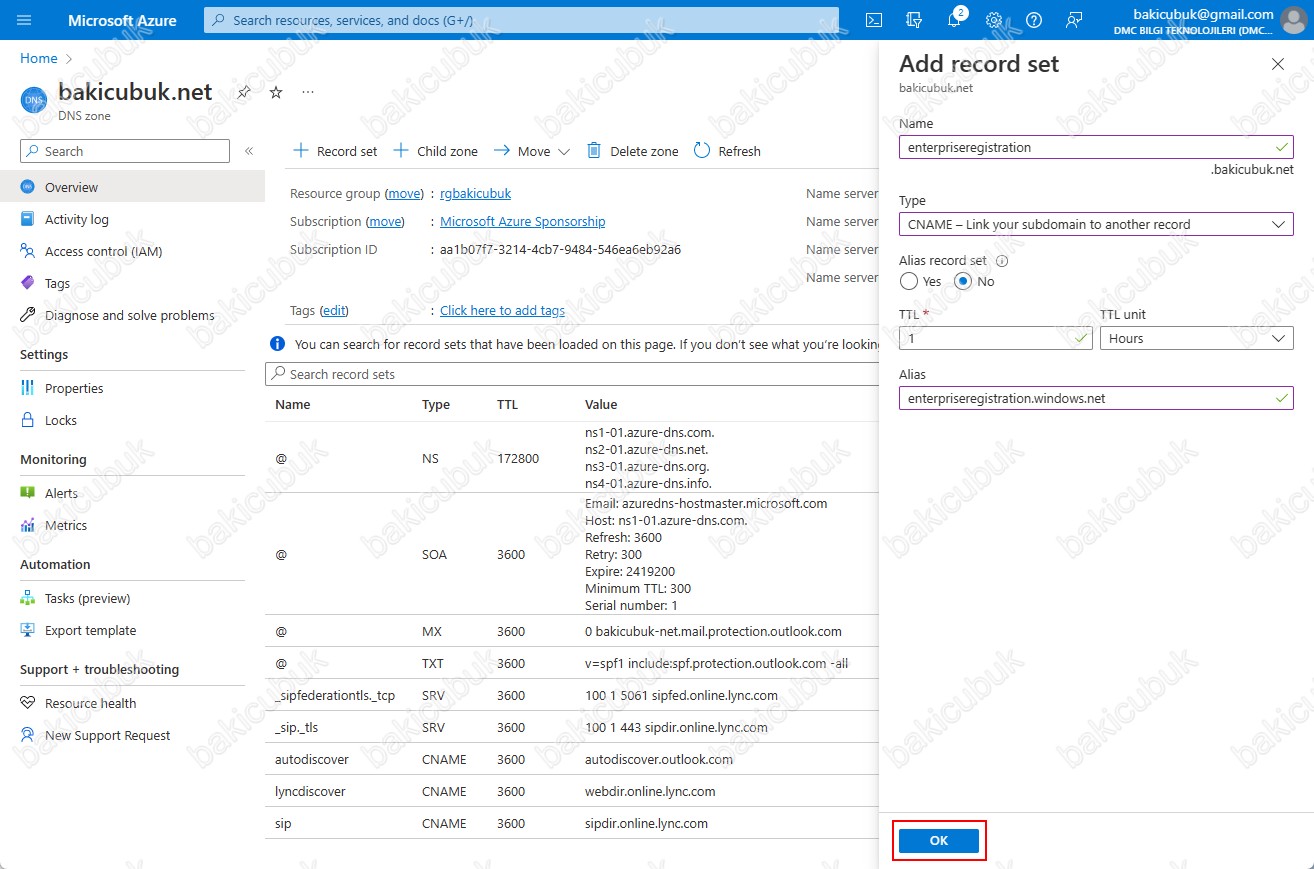Select the autodiscover CNAME record row

(x=572, y=759)
